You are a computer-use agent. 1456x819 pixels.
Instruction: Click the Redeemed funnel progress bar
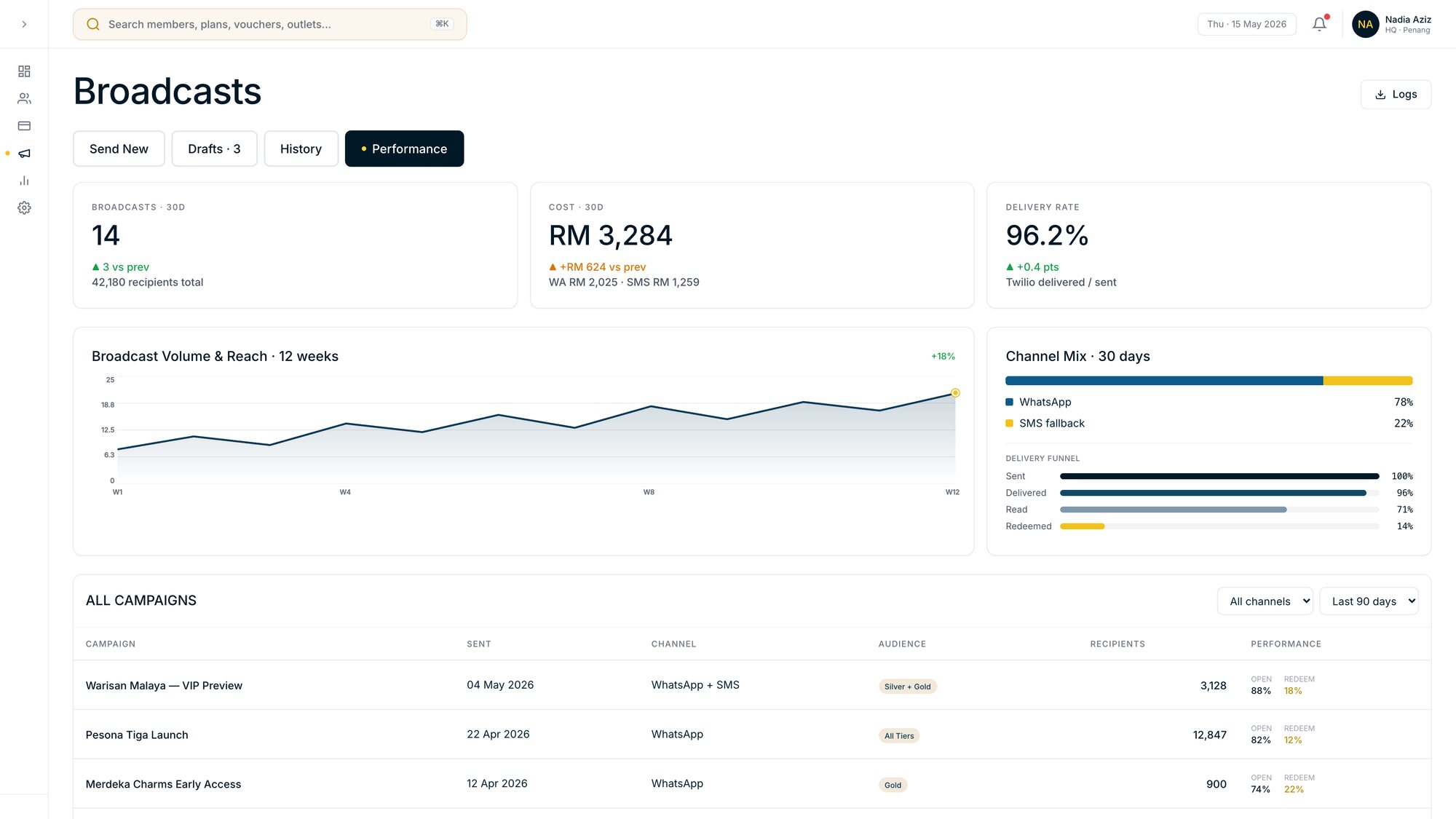tap(1219, 526)
